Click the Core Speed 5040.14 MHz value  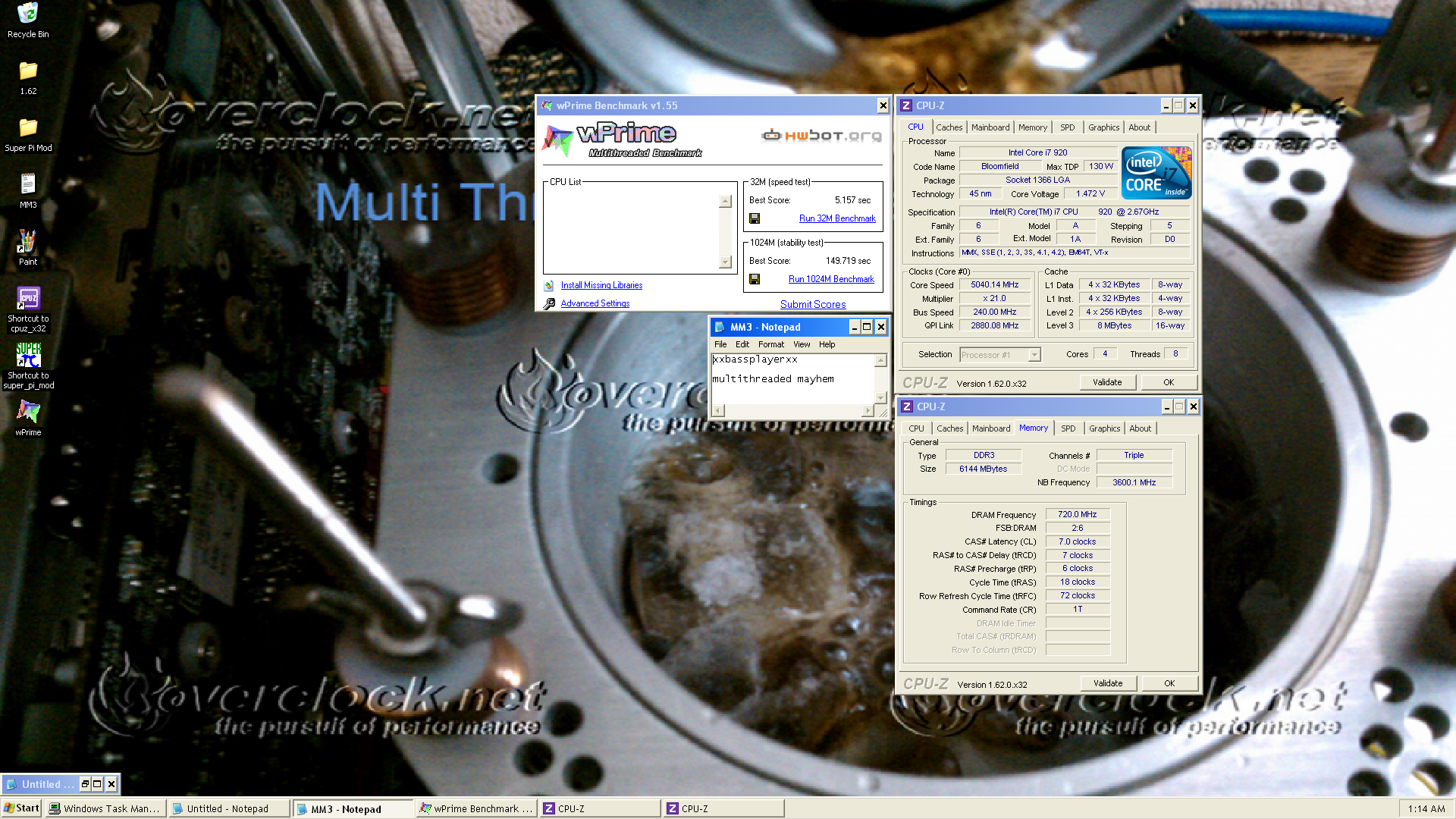[994, 285]
